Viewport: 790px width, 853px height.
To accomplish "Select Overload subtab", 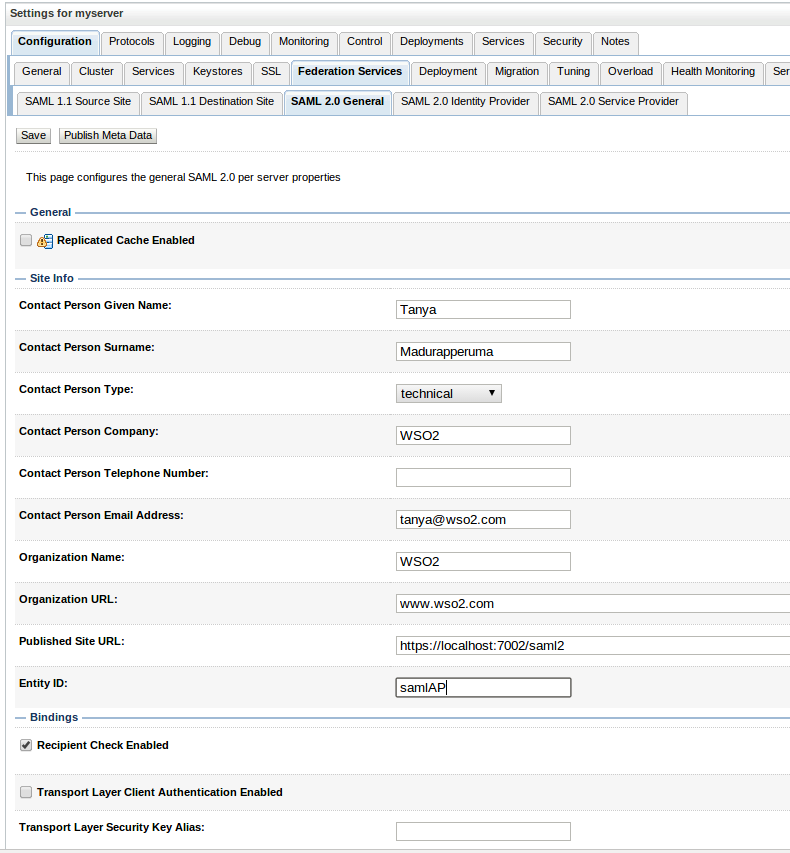I will 630,72.
